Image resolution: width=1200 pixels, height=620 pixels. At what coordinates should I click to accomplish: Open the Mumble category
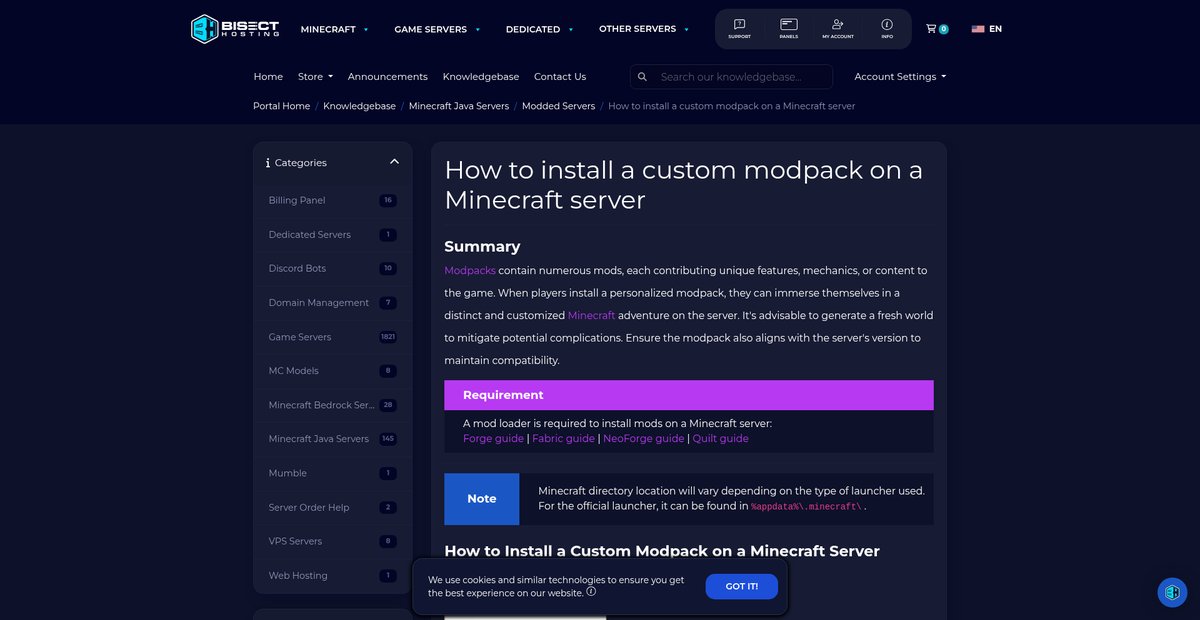click(x=333, y=473)
